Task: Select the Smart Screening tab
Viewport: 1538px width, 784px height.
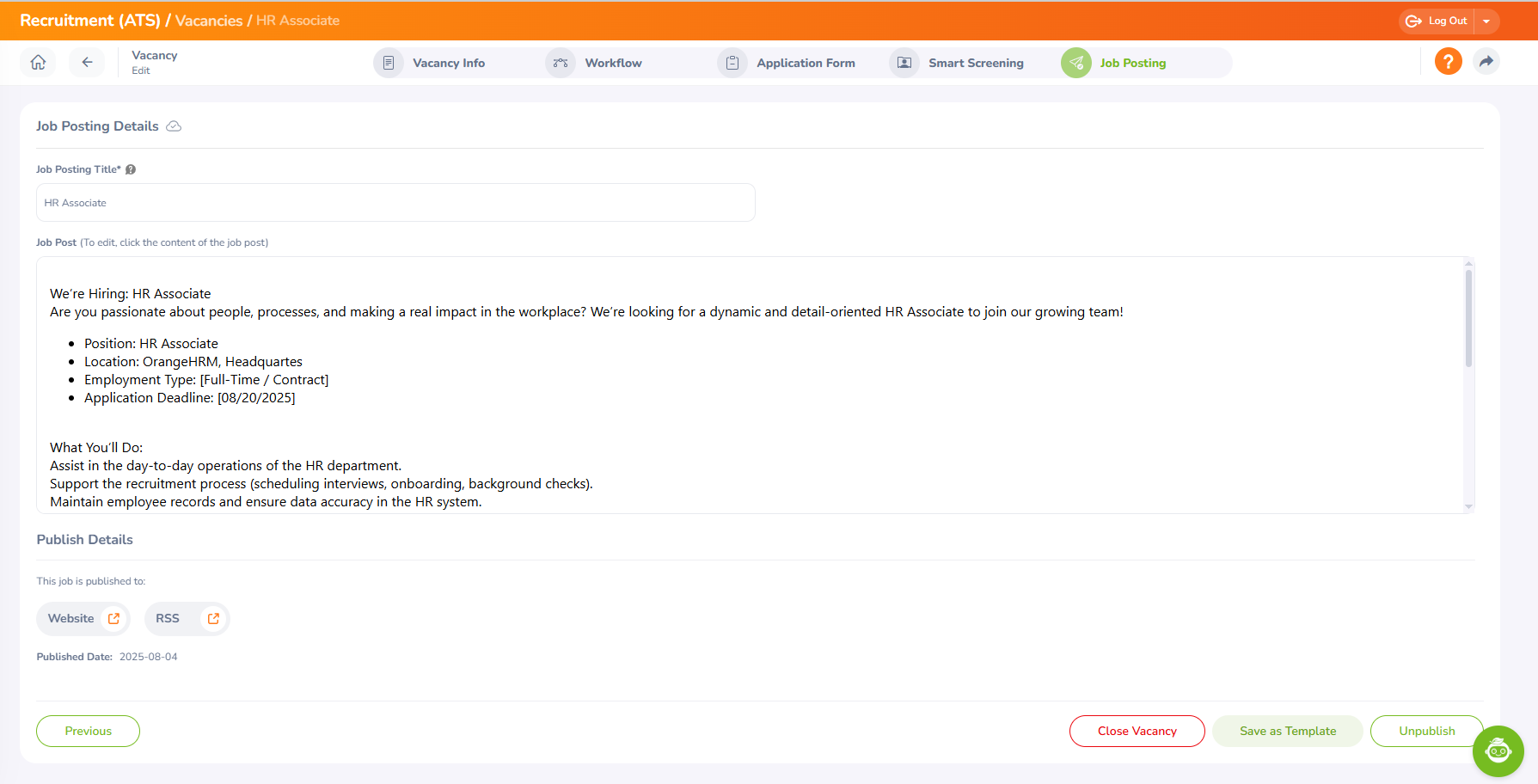Action: [975, 63]
